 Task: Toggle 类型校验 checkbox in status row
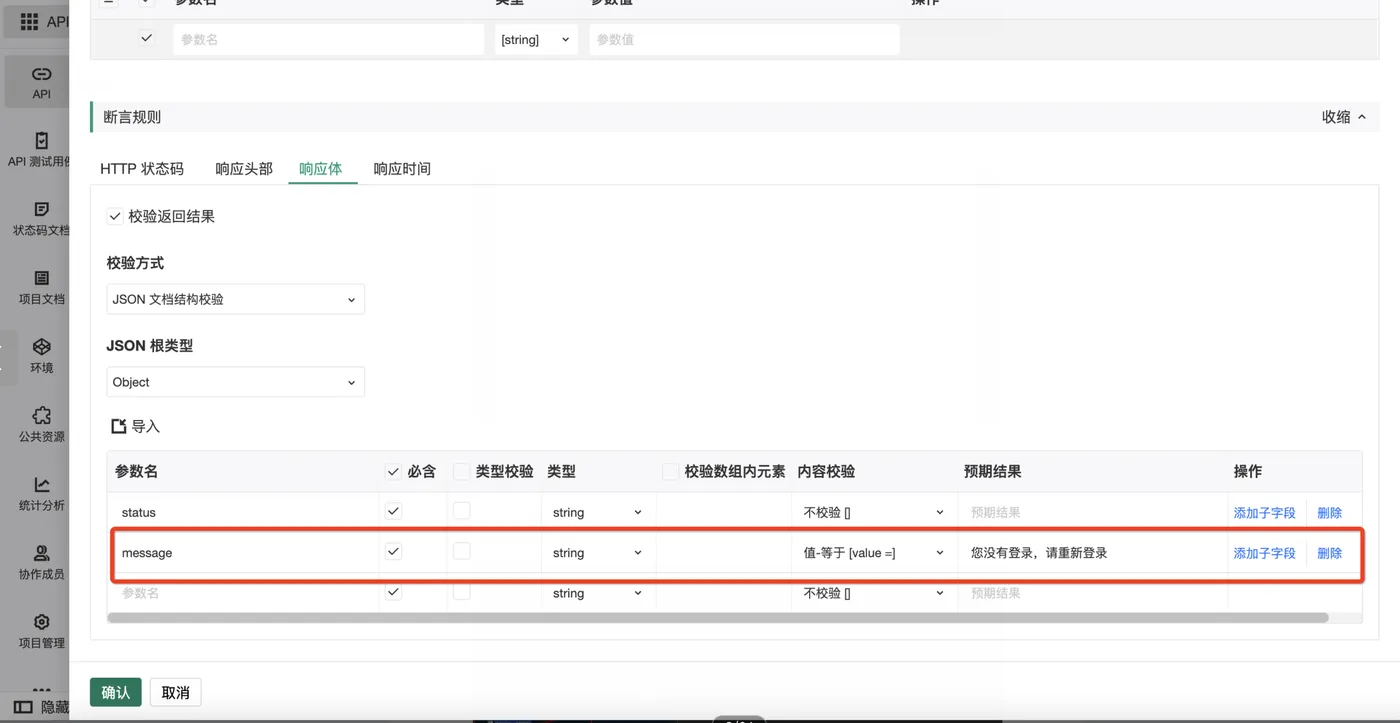pos(461,511)
